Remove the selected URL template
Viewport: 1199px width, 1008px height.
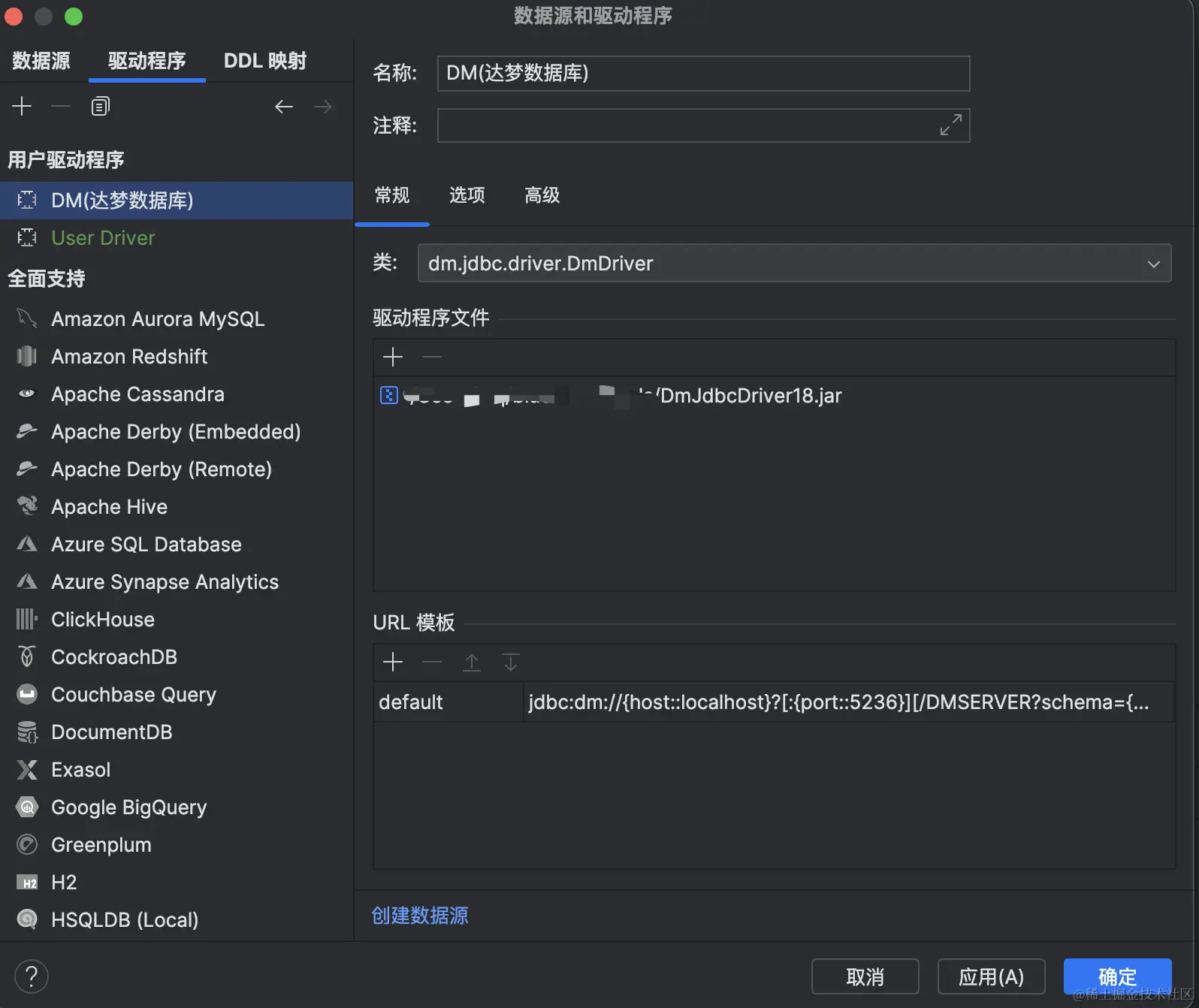coord(432,662)
